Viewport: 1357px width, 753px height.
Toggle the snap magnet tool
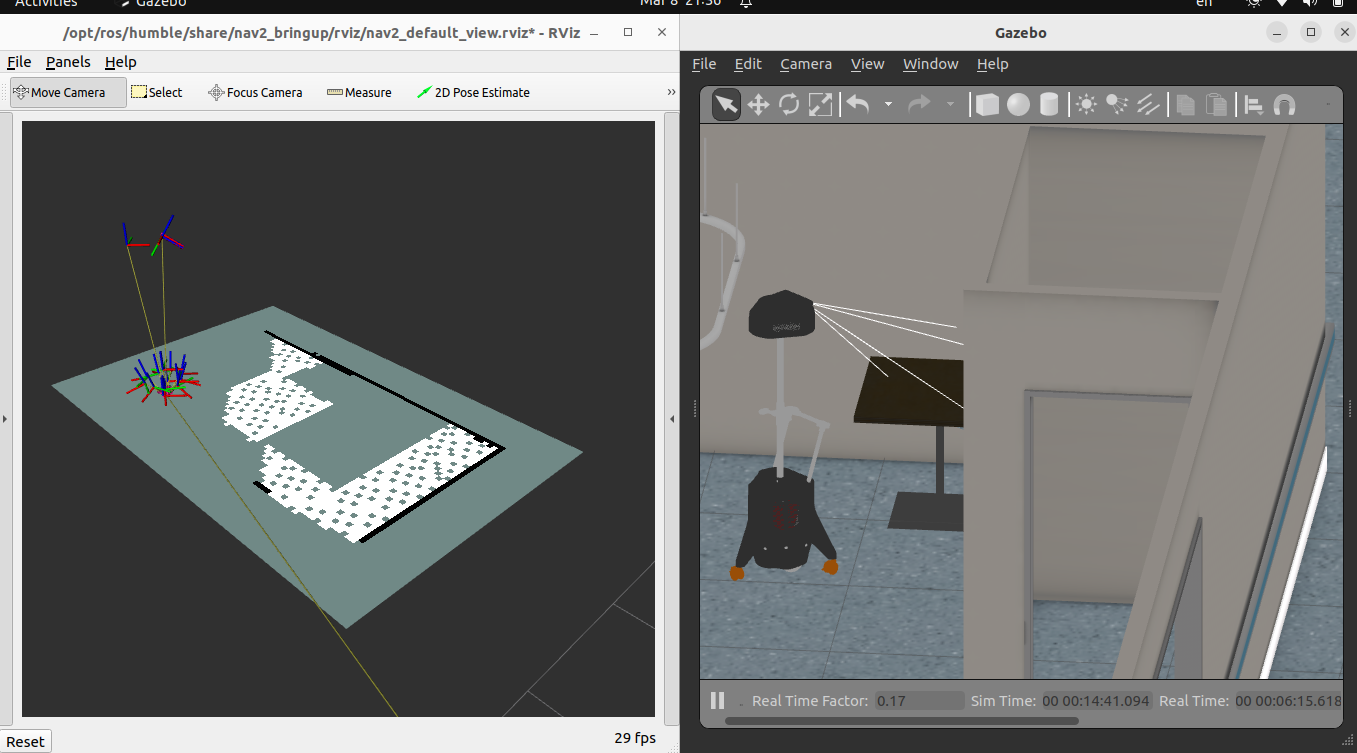(1285, 105)
